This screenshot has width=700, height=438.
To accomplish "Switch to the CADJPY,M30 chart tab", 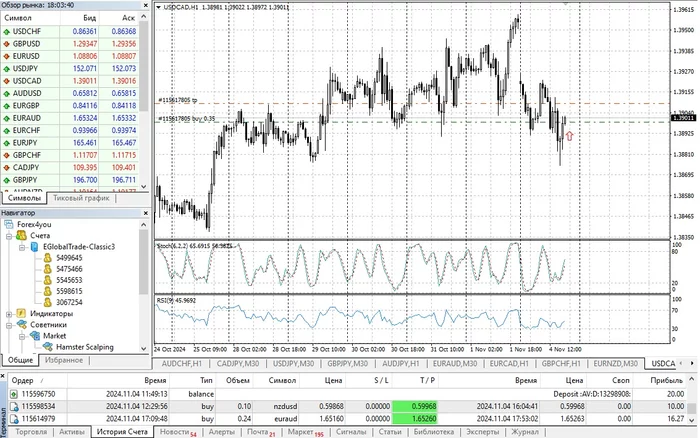I will (238, 363).
